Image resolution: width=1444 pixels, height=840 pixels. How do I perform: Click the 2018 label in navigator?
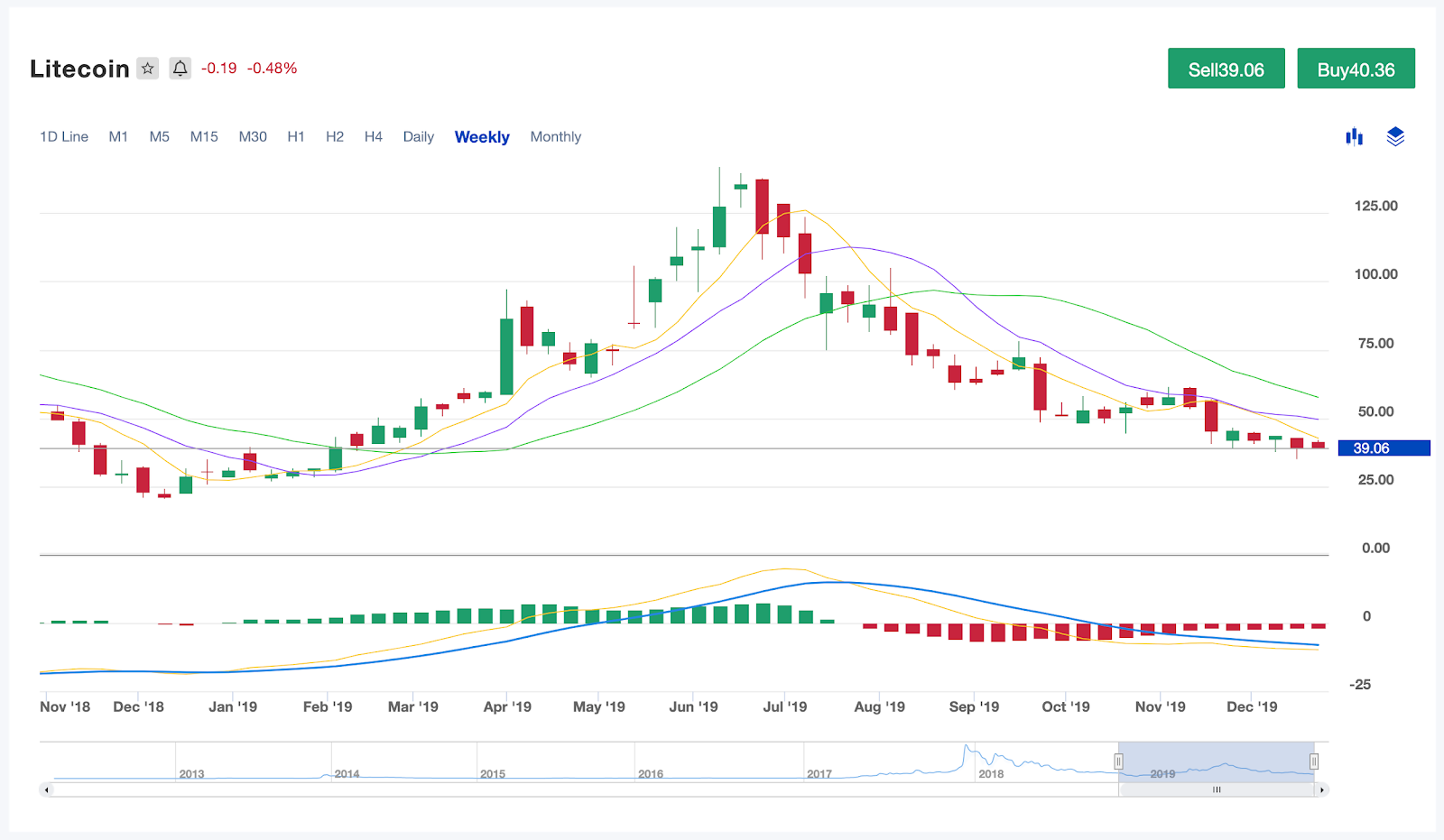(991, 774)
